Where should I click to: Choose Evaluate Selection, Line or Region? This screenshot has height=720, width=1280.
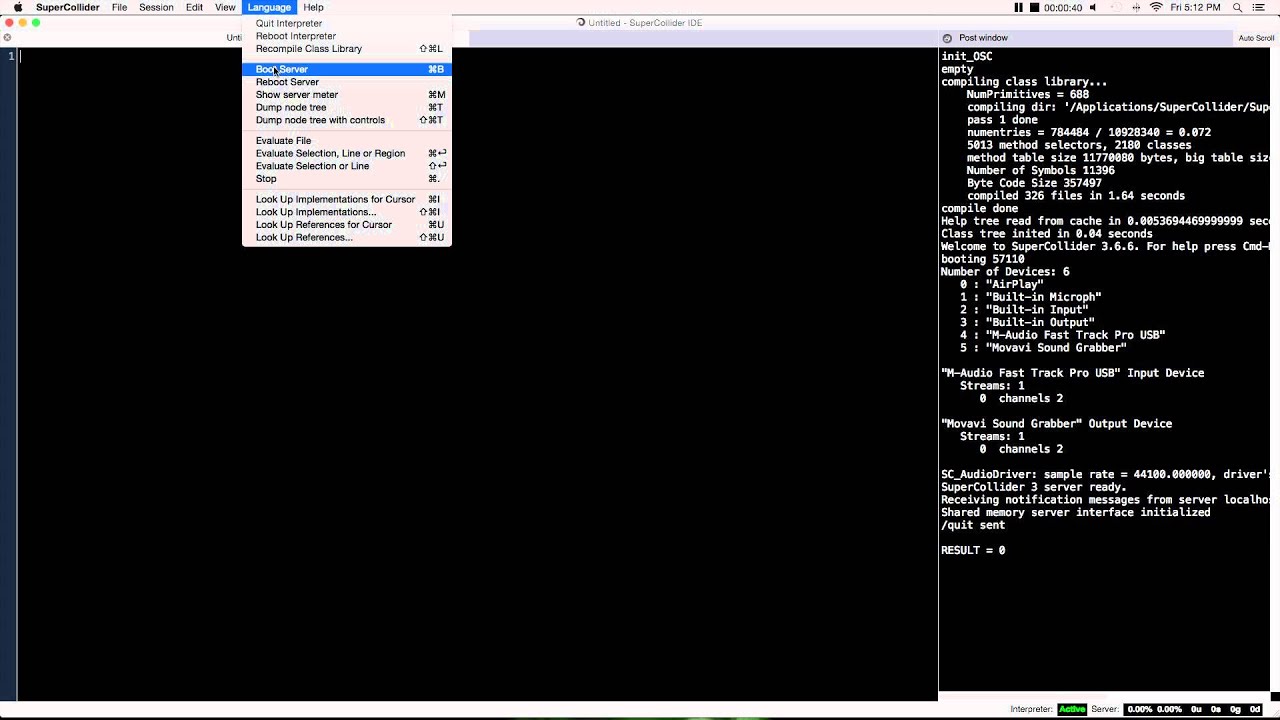(x=347, y=153)
